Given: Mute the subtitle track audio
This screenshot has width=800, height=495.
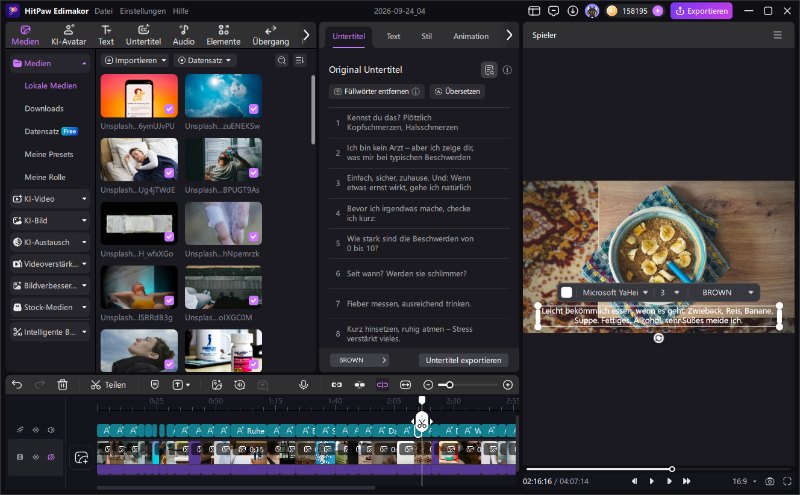Looking at the screenshot, I should (x=51, y=430).
